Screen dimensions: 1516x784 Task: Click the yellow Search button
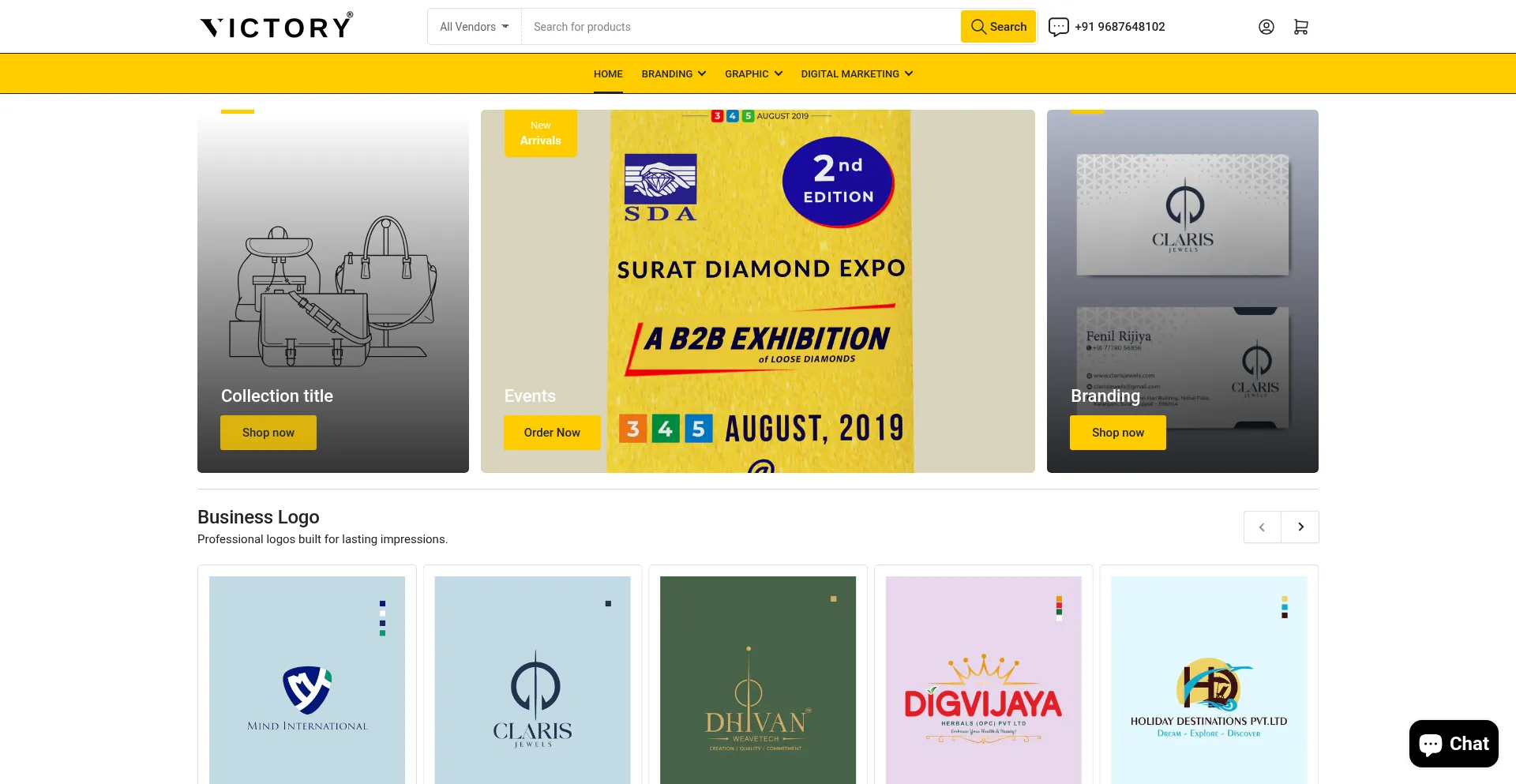(998, 27)
